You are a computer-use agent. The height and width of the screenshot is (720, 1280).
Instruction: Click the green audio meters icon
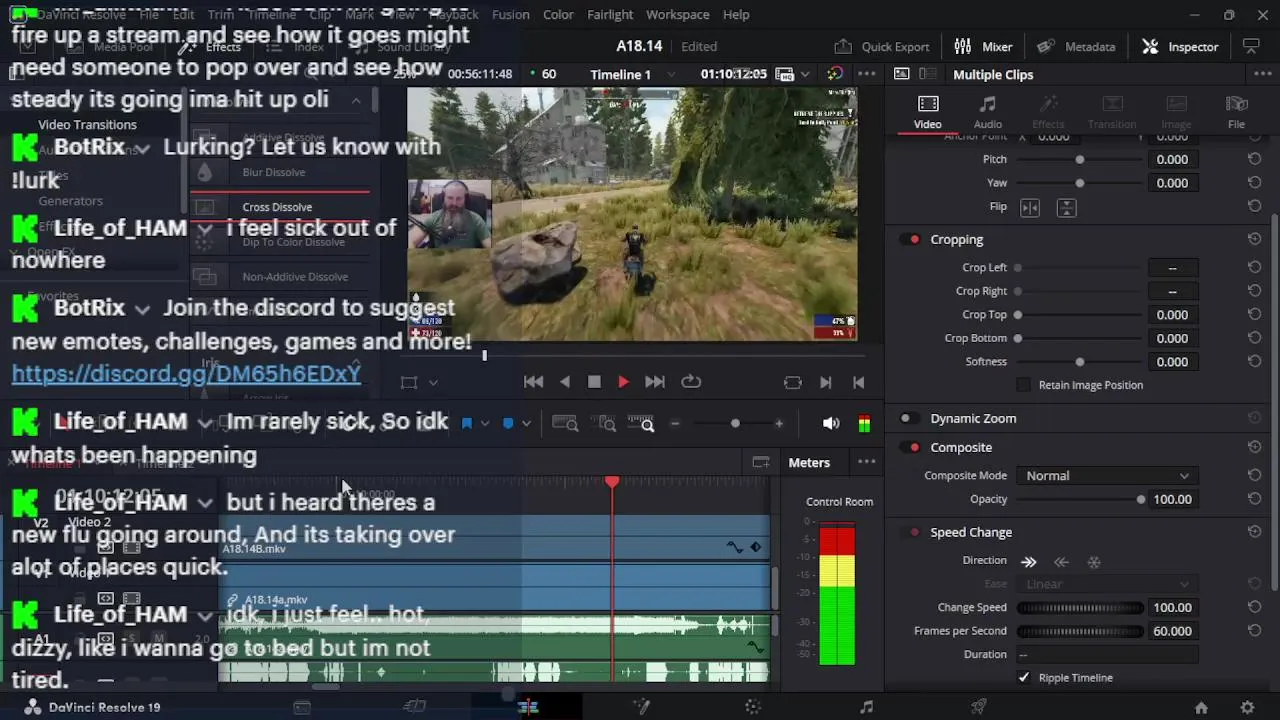point(864,424)
